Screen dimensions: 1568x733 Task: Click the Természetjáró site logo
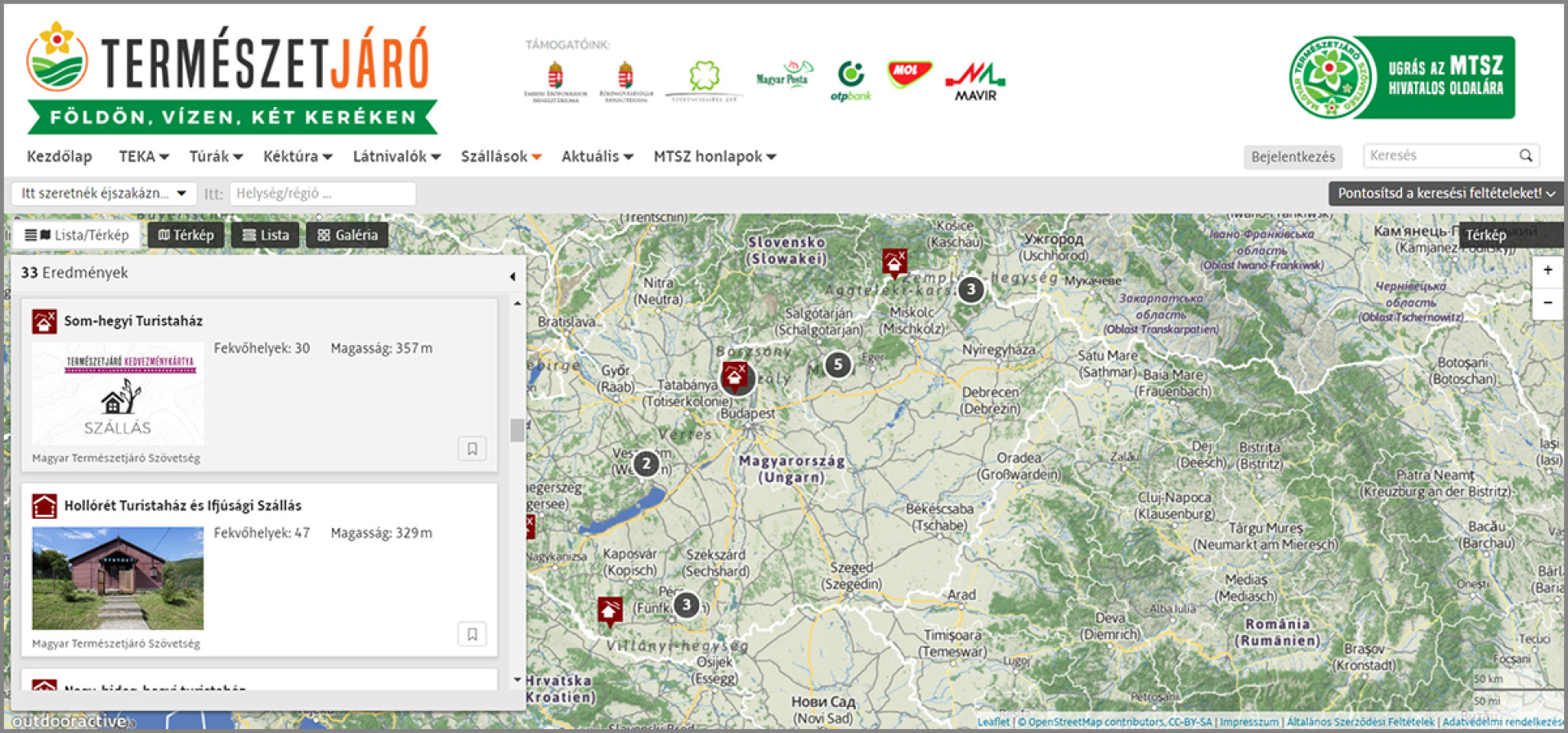[231, 78]
